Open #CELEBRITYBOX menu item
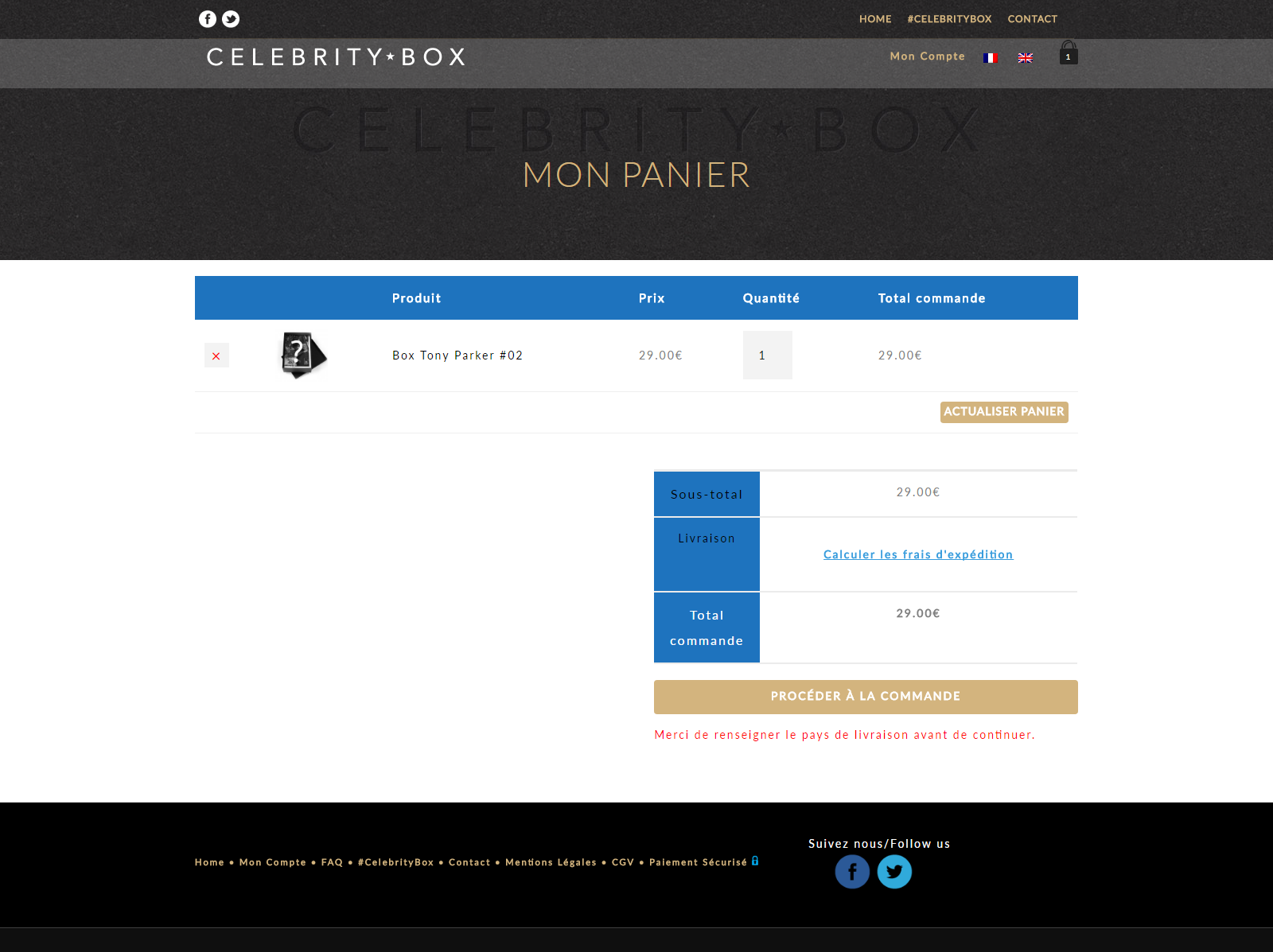This screenshot has width=1273, height=952. coord(949,19)
